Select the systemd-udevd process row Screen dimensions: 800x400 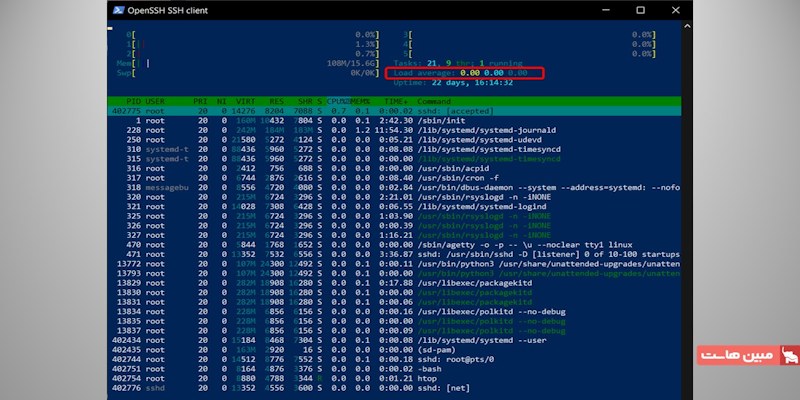click(394, 139)
